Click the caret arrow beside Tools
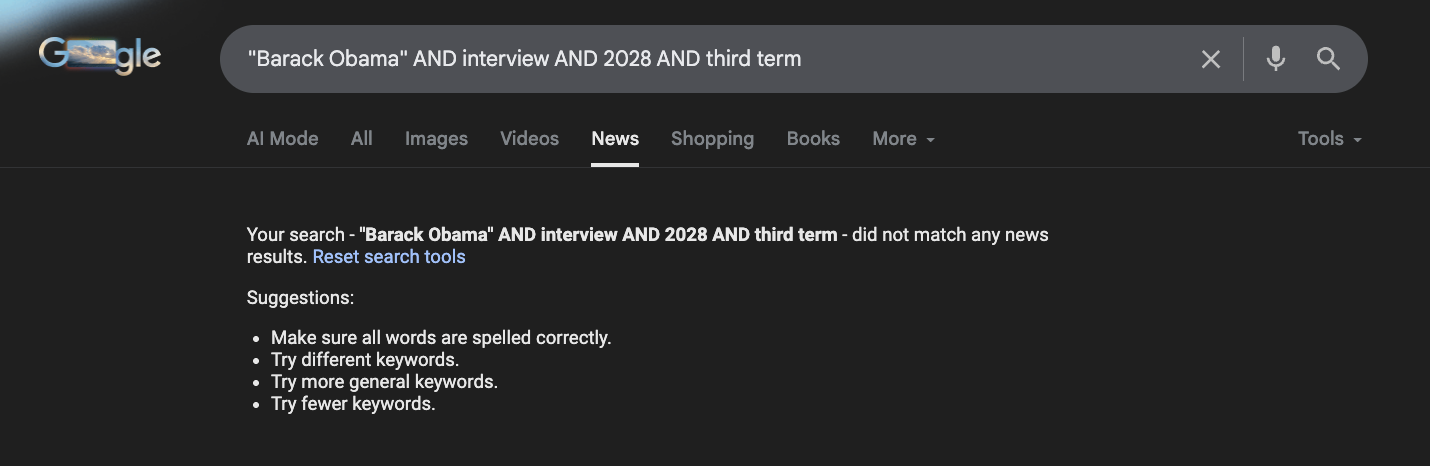This screenshot has width=1430, height=466. click(1358, 140)
